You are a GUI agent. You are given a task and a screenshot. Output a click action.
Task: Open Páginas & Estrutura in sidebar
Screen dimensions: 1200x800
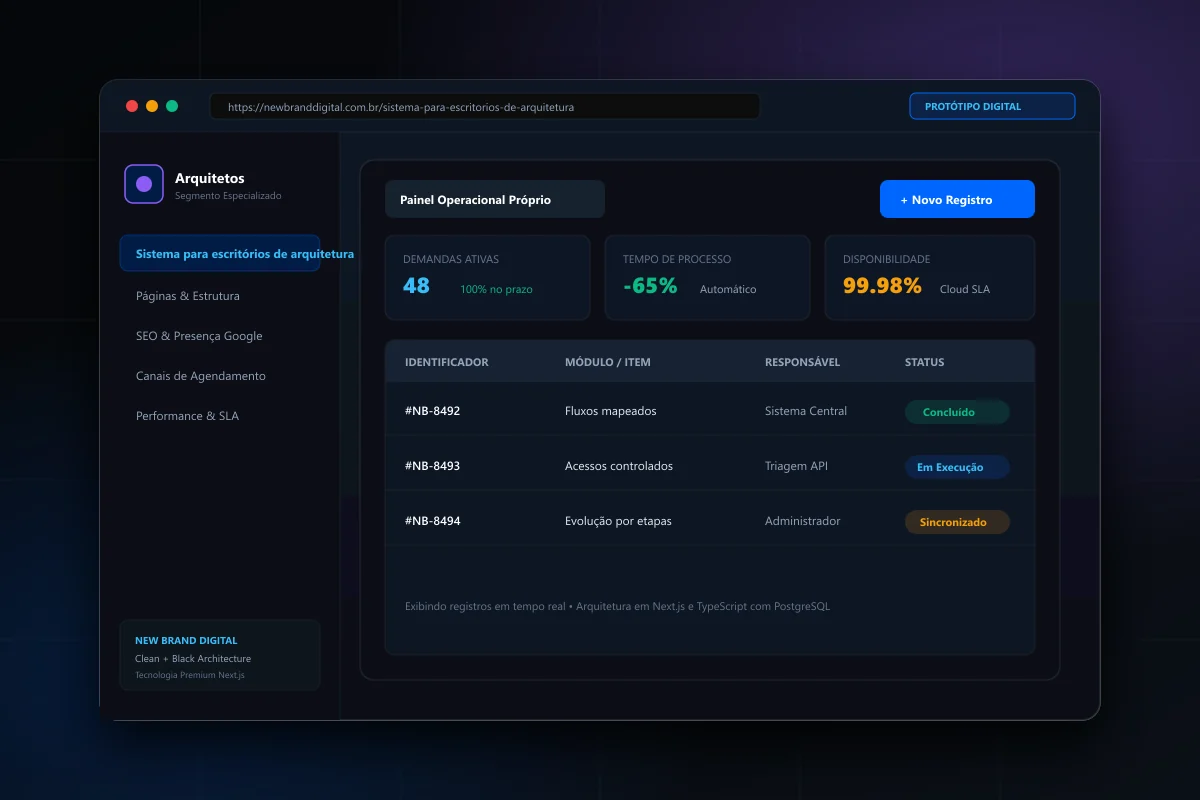[188, 296]
